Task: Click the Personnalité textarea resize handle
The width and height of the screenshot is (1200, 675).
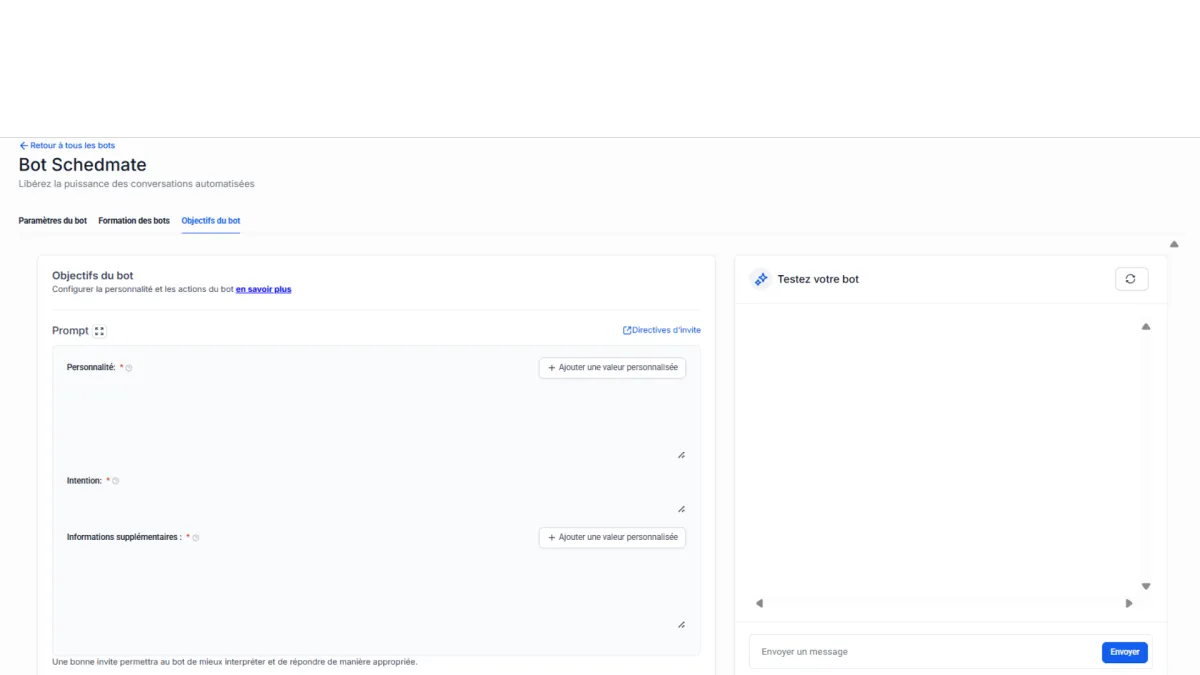Action: pyautogui.click(x=681, y=455)
